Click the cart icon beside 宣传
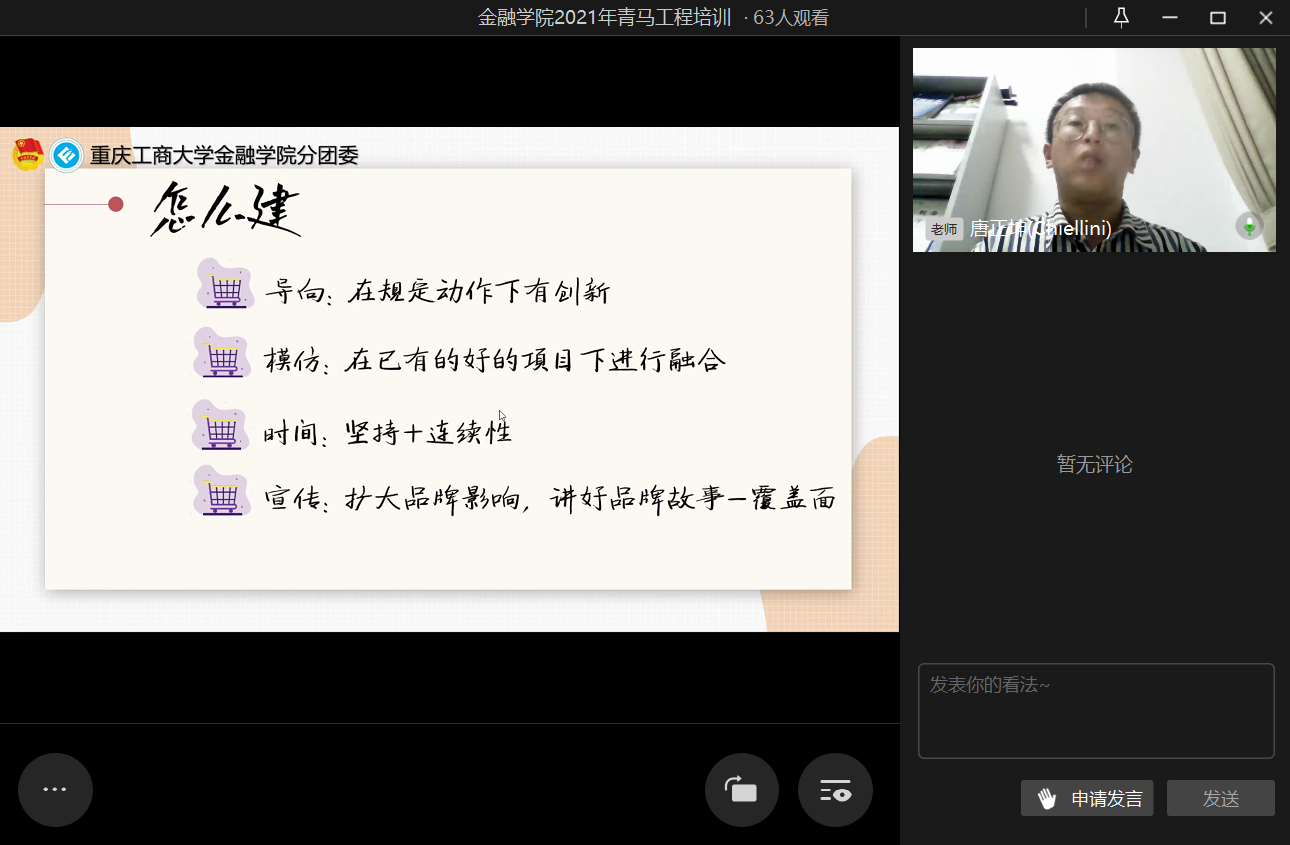The width and height of the screenshot is (1290, 845). click(221, 494)
